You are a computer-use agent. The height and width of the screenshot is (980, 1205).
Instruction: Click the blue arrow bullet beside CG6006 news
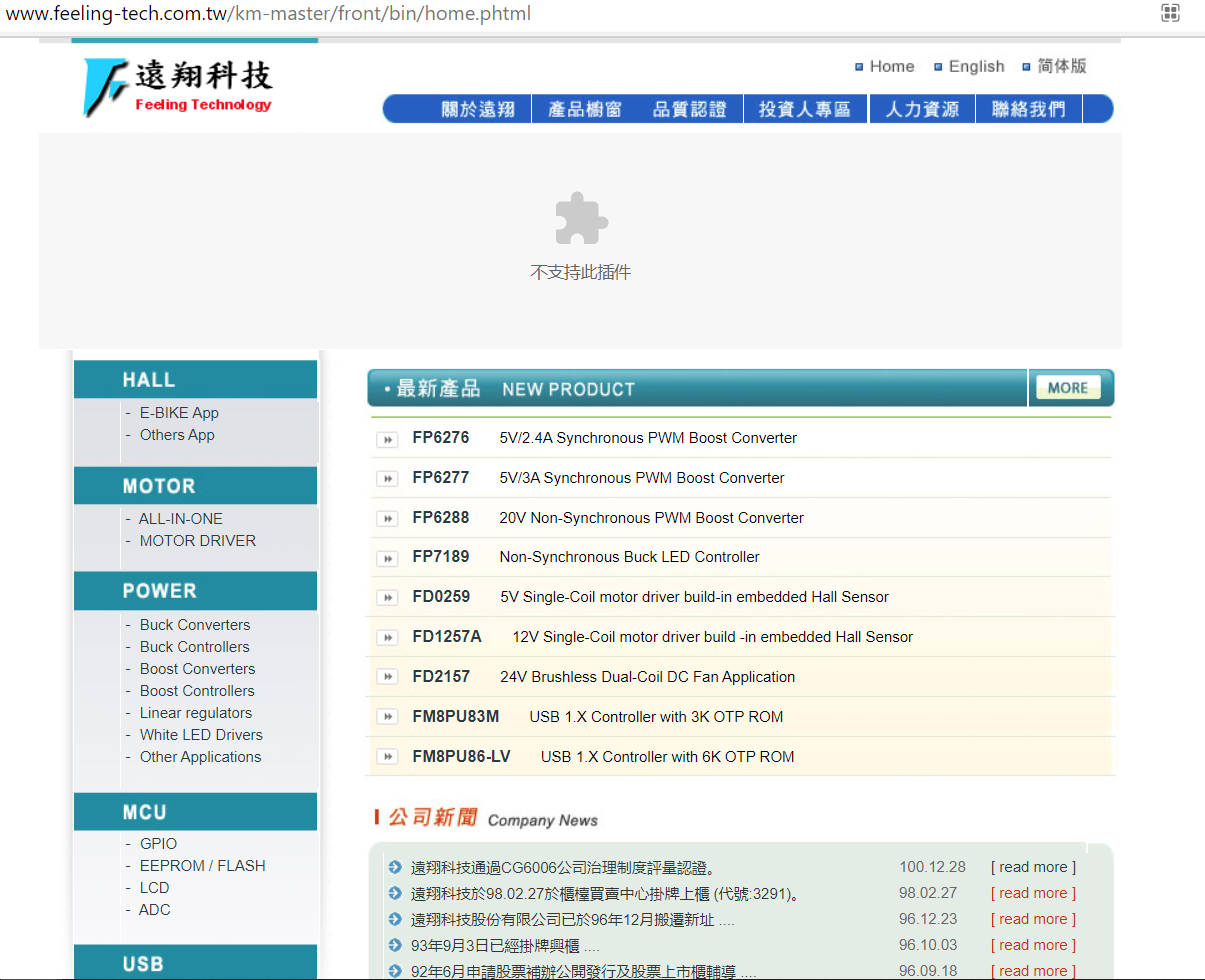[x=395, y=867]
